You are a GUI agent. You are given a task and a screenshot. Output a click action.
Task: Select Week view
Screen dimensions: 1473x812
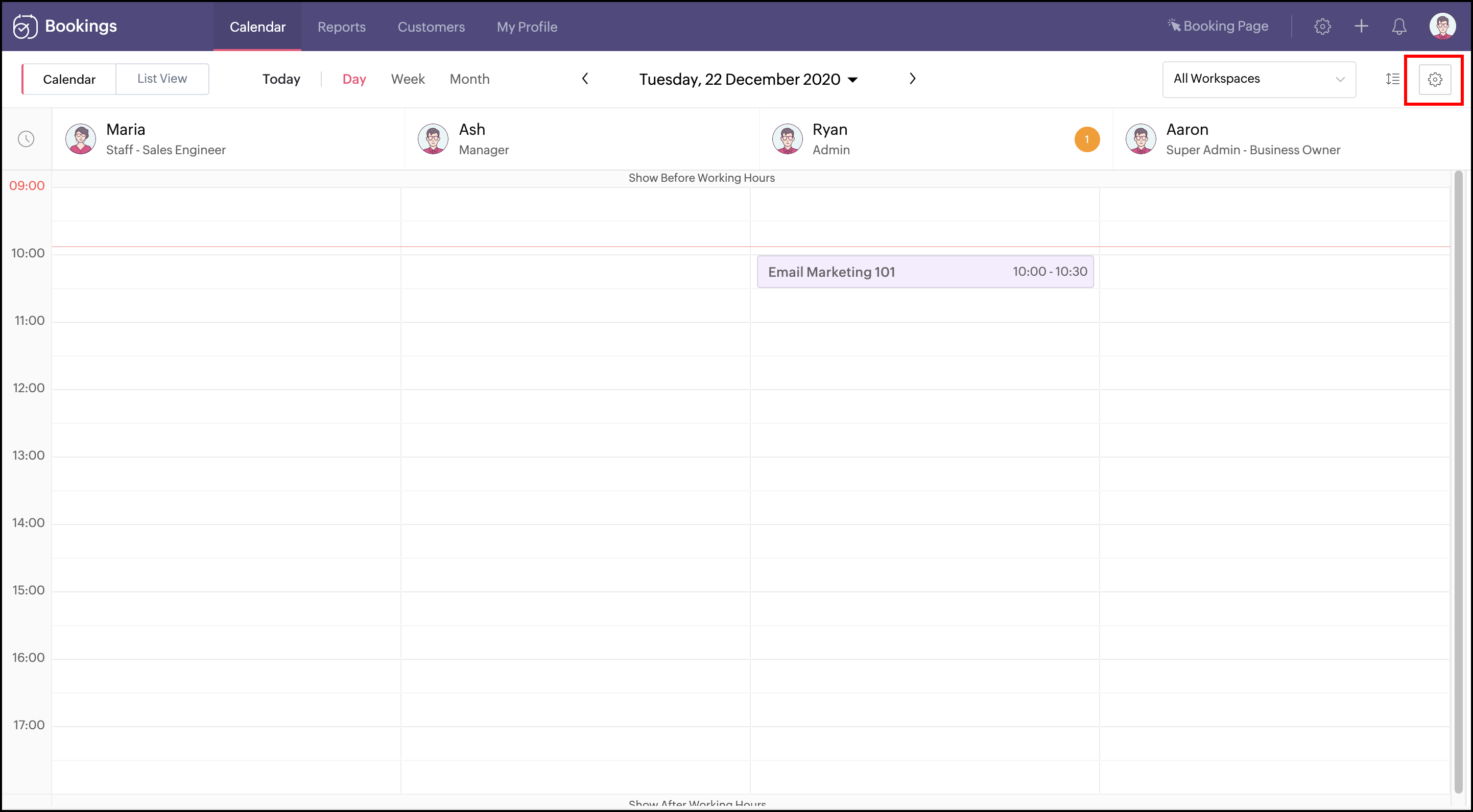(x=407, y=79)
